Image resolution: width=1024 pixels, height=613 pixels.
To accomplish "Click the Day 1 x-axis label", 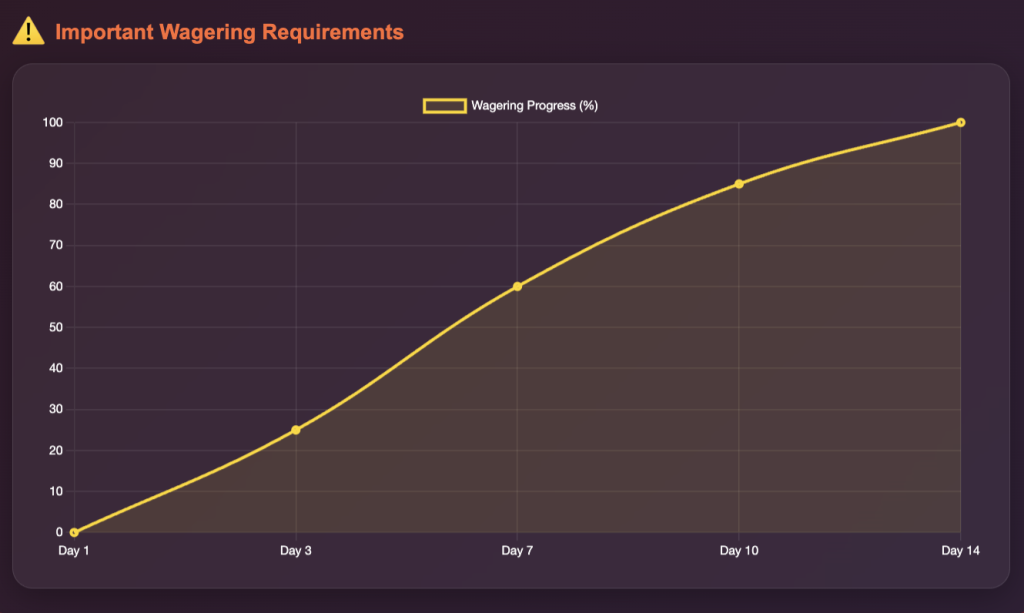I will click(74, 551).
